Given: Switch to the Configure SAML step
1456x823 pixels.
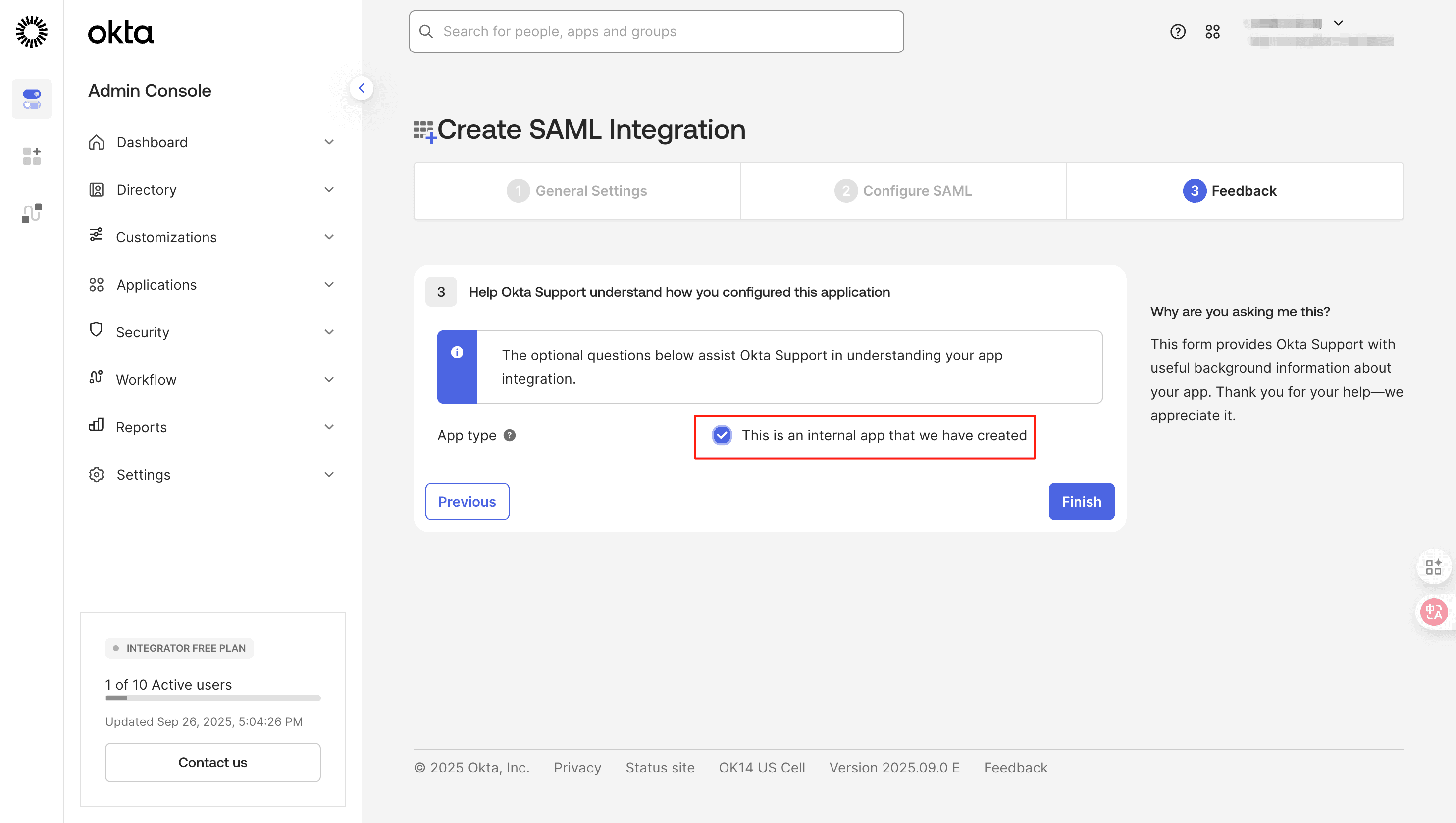Looking at the screenshot, I should (903, 191).
